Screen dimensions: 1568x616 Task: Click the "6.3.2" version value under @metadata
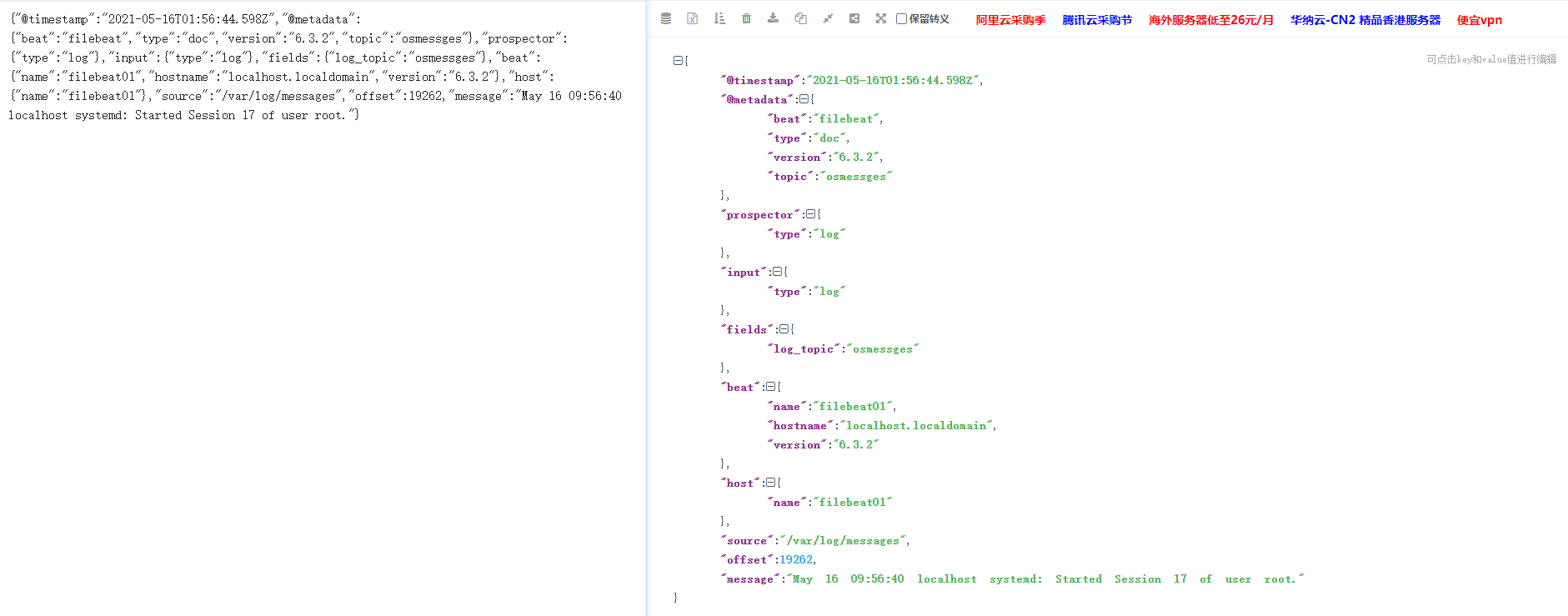[x=856, y=157]
